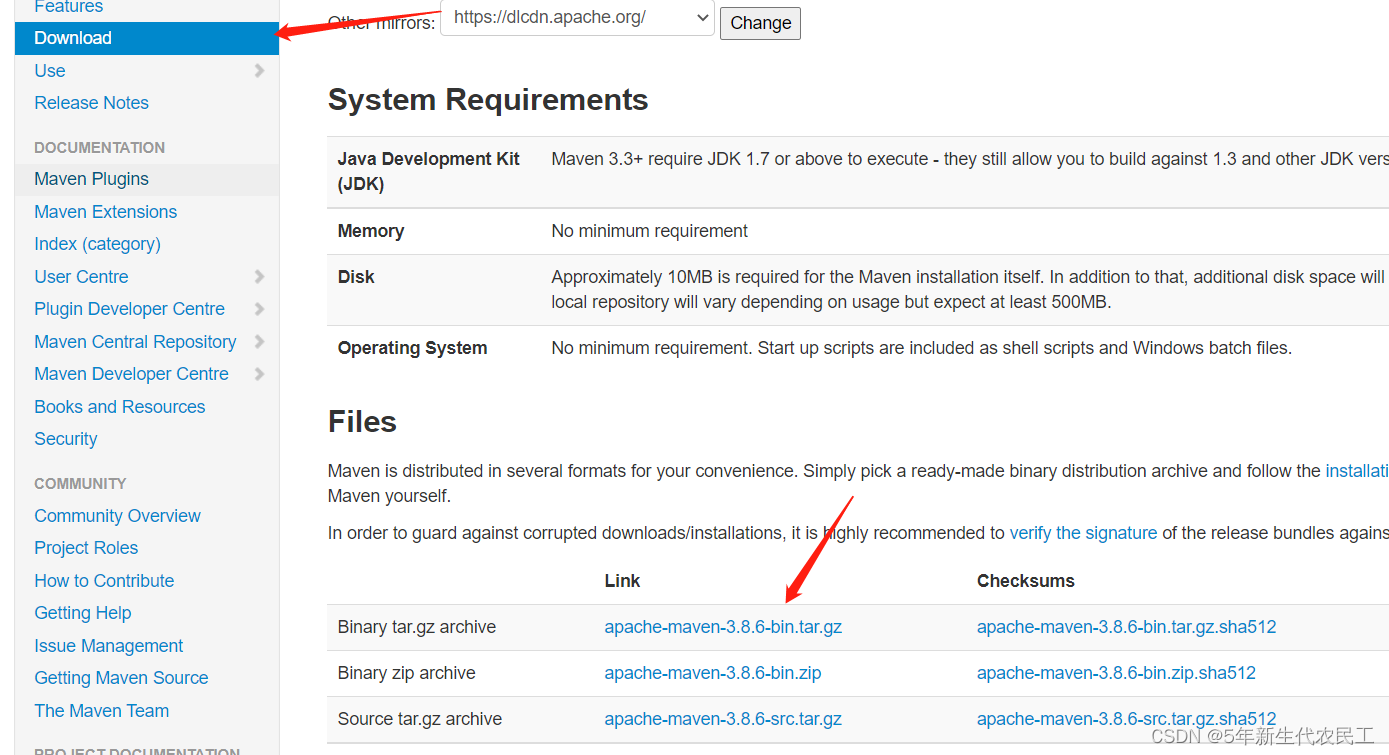
Task: Open Maven Developer Centre link
Action: point(131,374)
